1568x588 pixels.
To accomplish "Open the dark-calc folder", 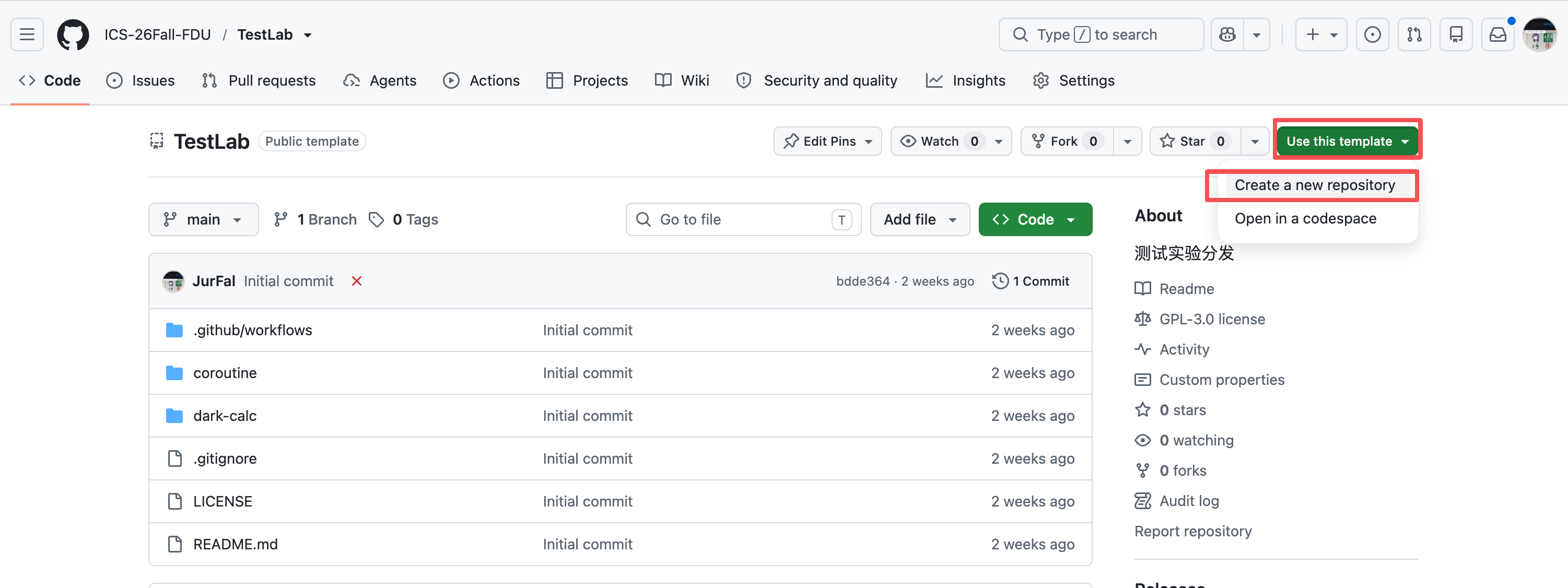I will coord(225,416).
